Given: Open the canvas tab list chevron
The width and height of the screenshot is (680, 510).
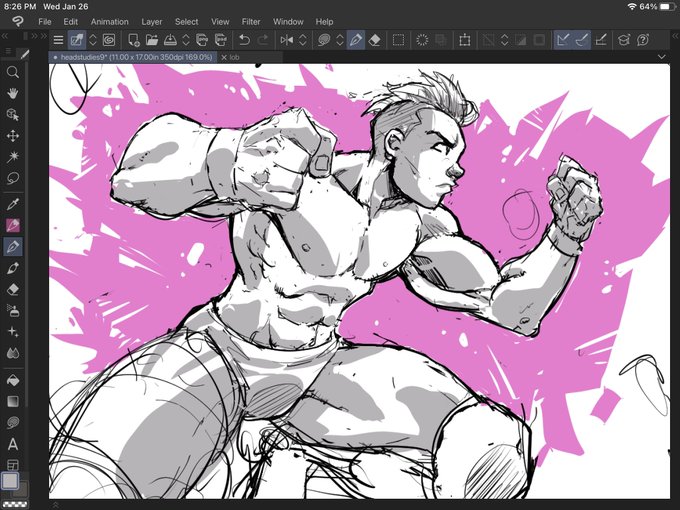Looking at the screenshot, I should click(661, 57).
